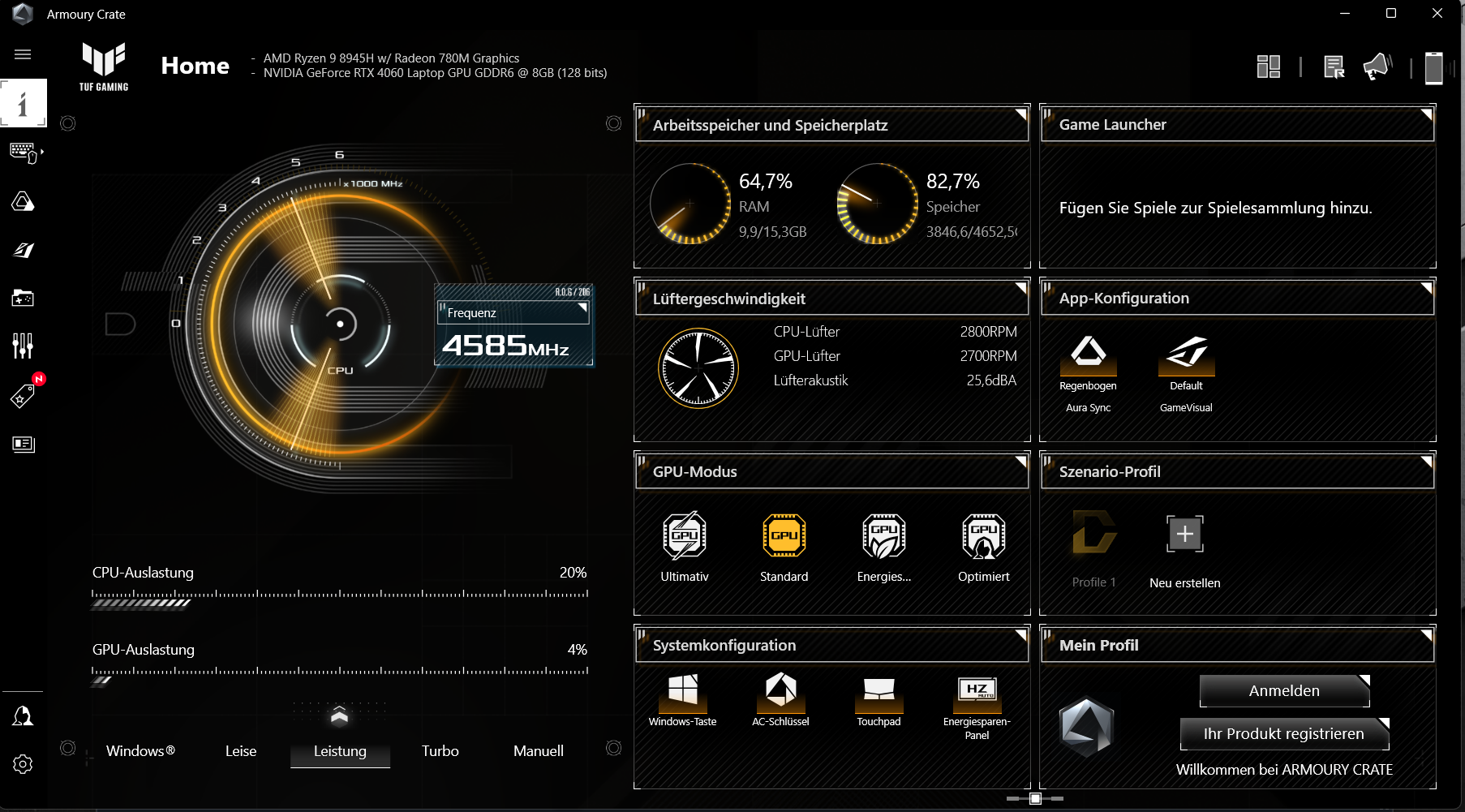Viewport: 1465px width, 812px height.
Task: Click the fan speed gauge dial
Action: [698, 368]
